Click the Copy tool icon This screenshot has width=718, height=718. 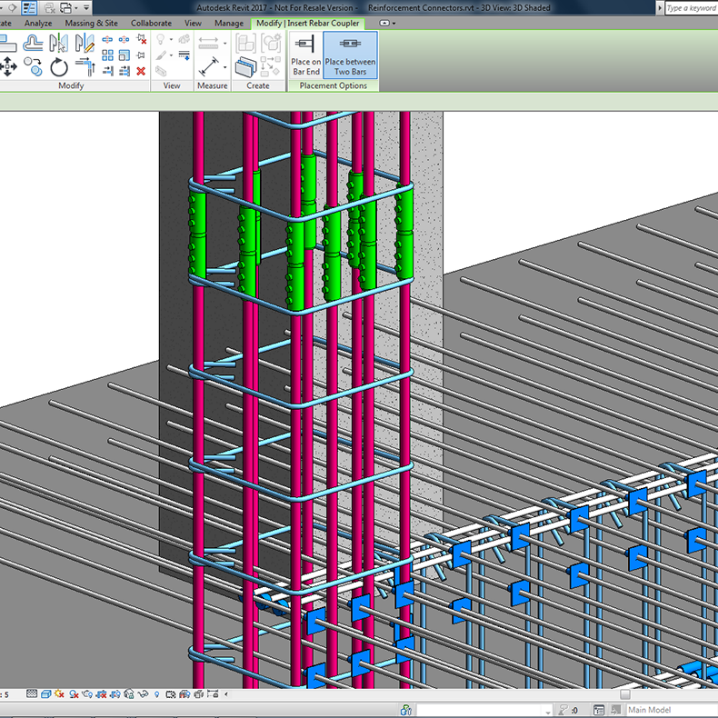pos(33,67)
